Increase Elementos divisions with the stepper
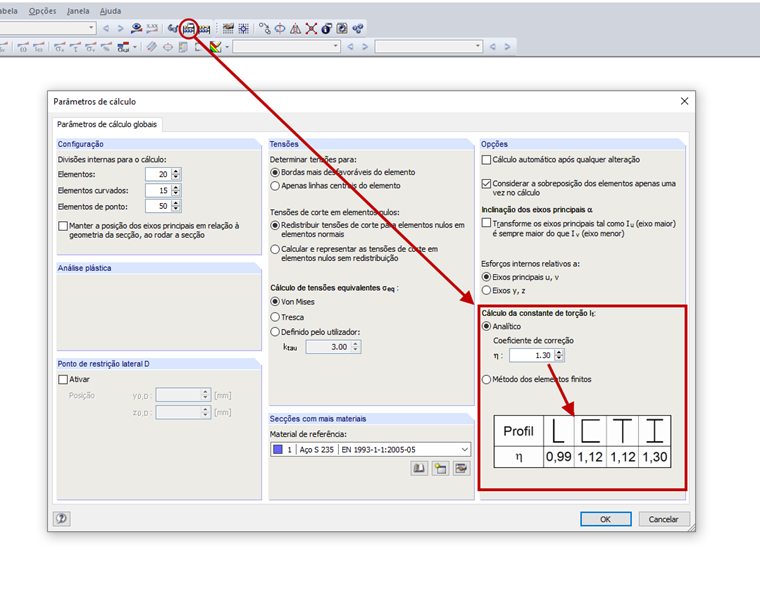Image resolution: width=760 pixels, height=596 pixels. coord(176,171)
